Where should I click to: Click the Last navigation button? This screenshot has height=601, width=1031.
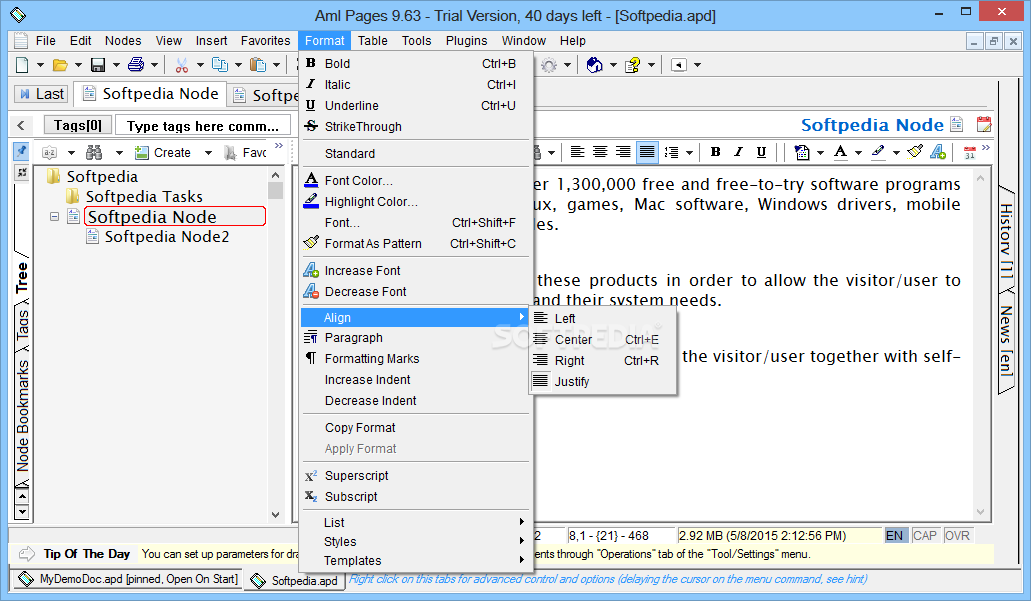click(41, 94)
